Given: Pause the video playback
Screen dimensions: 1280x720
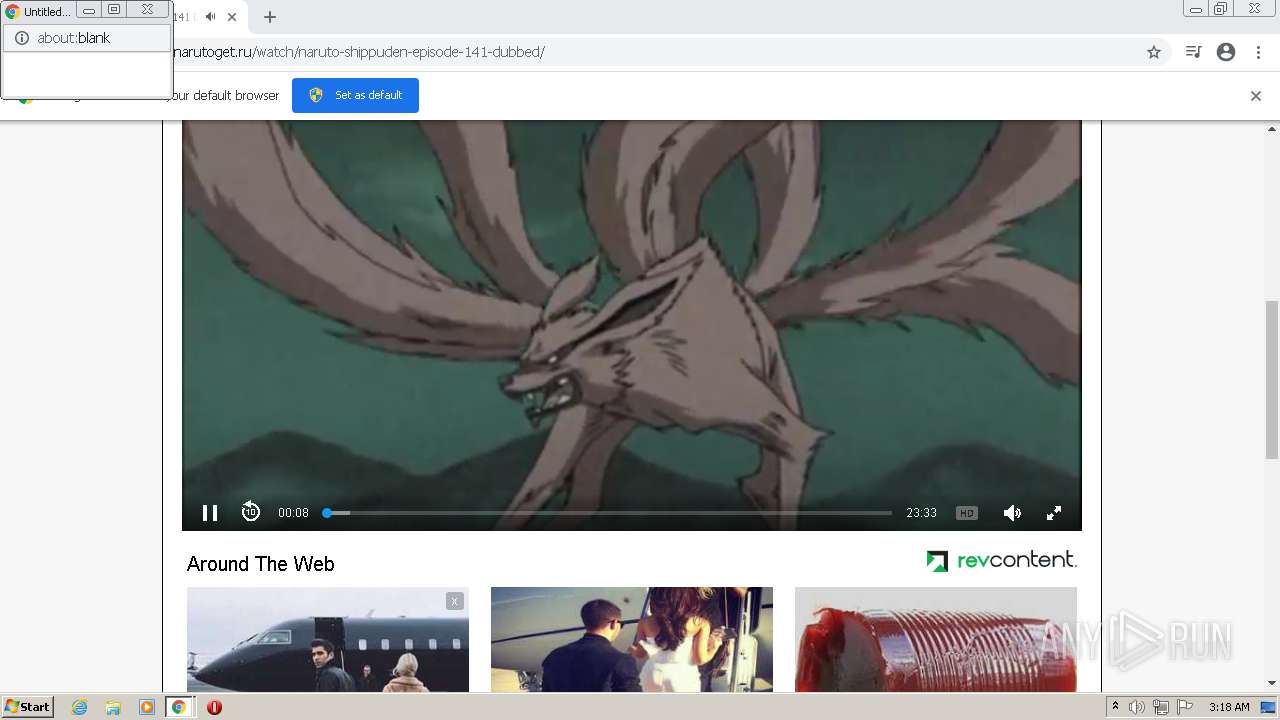Looking at the screenshot, I should coord(210,513).
